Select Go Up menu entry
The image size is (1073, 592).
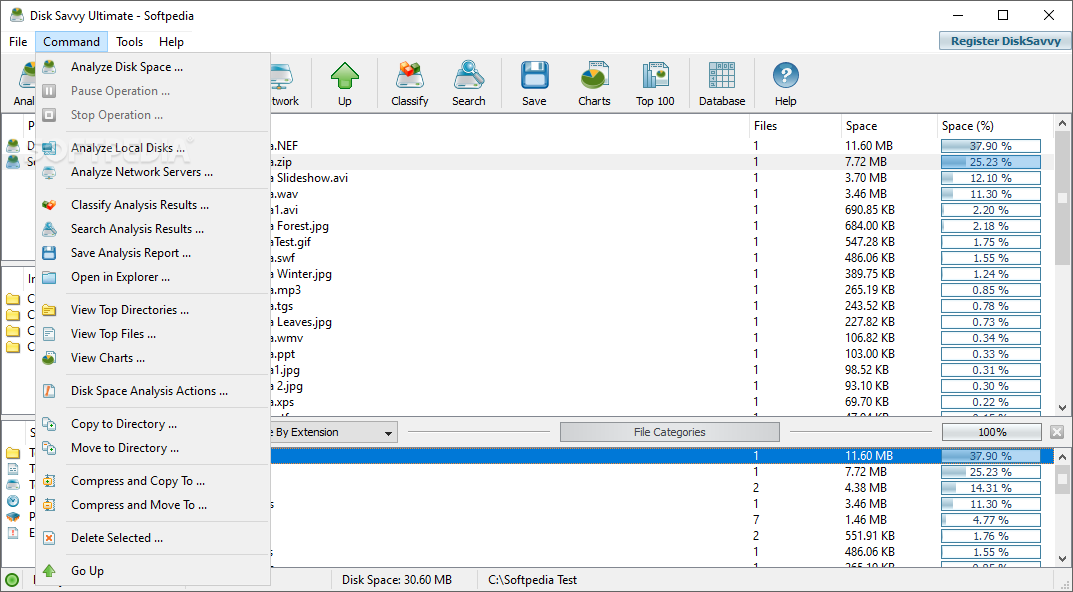coord(153,570)
